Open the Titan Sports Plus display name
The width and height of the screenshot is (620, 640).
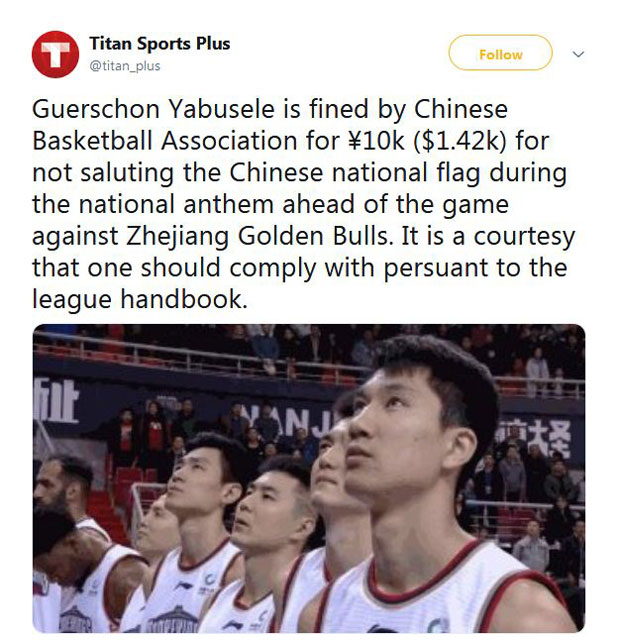tap(160, 44)
